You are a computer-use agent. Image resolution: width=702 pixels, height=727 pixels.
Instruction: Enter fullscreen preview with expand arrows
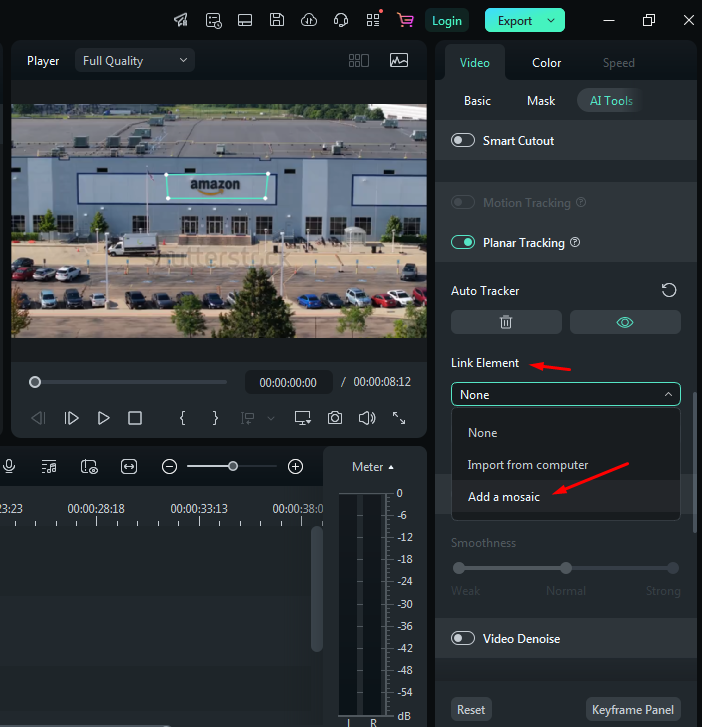coord(399,418)
